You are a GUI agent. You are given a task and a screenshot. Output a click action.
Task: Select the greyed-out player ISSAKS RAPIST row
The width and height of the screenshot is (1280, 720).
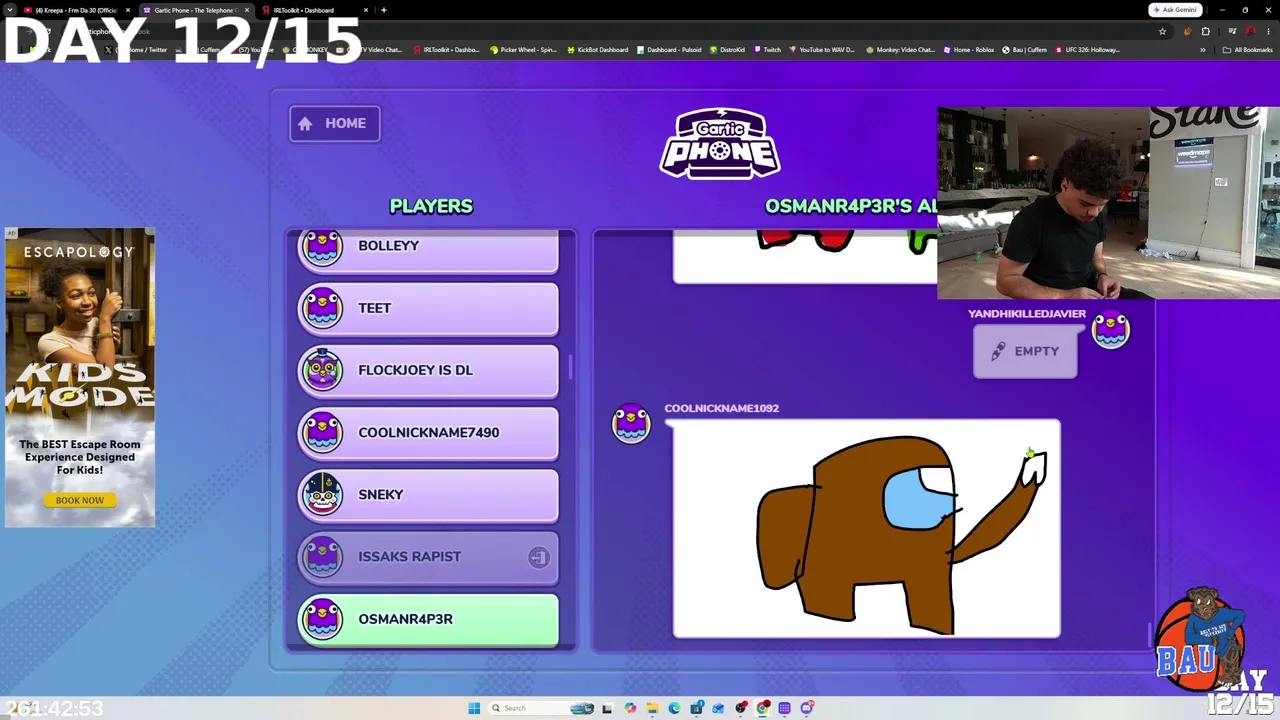pyautogui.click(x=428, y=557)
